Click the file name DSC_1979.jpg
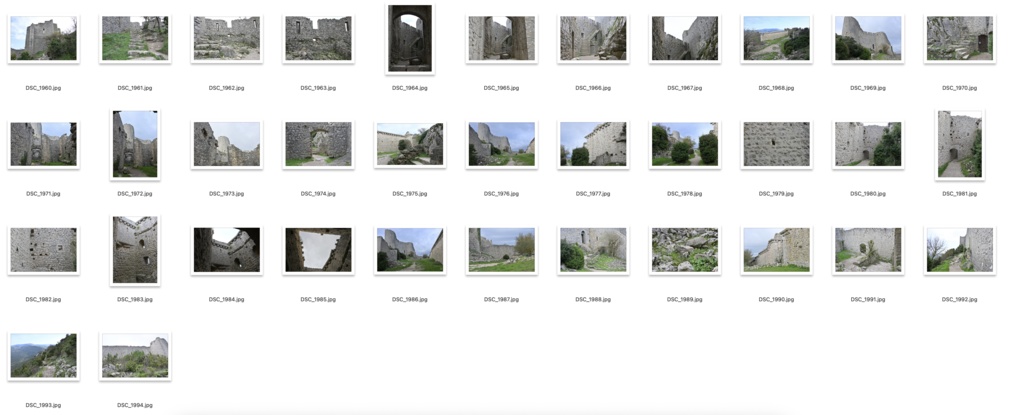Viewport: 1024px width, 415px height. (776, 194)
